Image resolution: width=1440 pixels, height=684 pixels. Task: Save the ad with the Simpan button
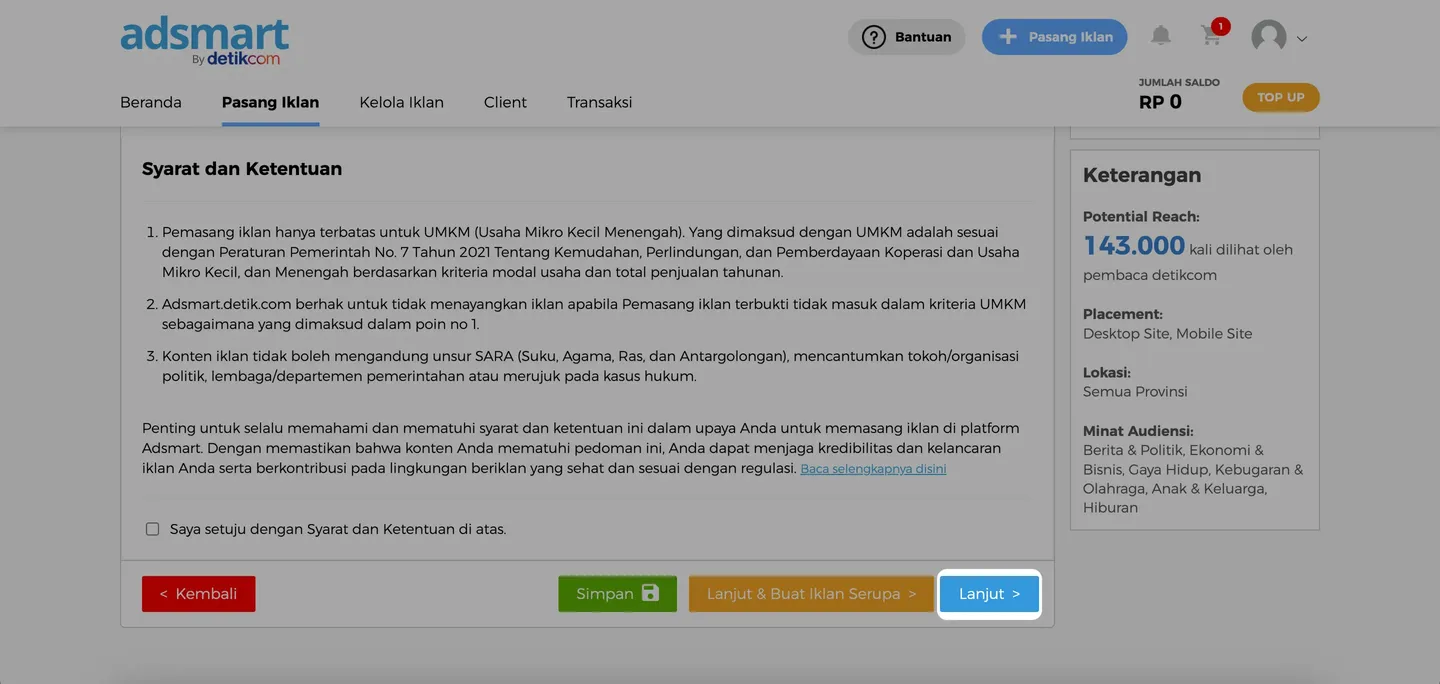(x=617, y=594)
